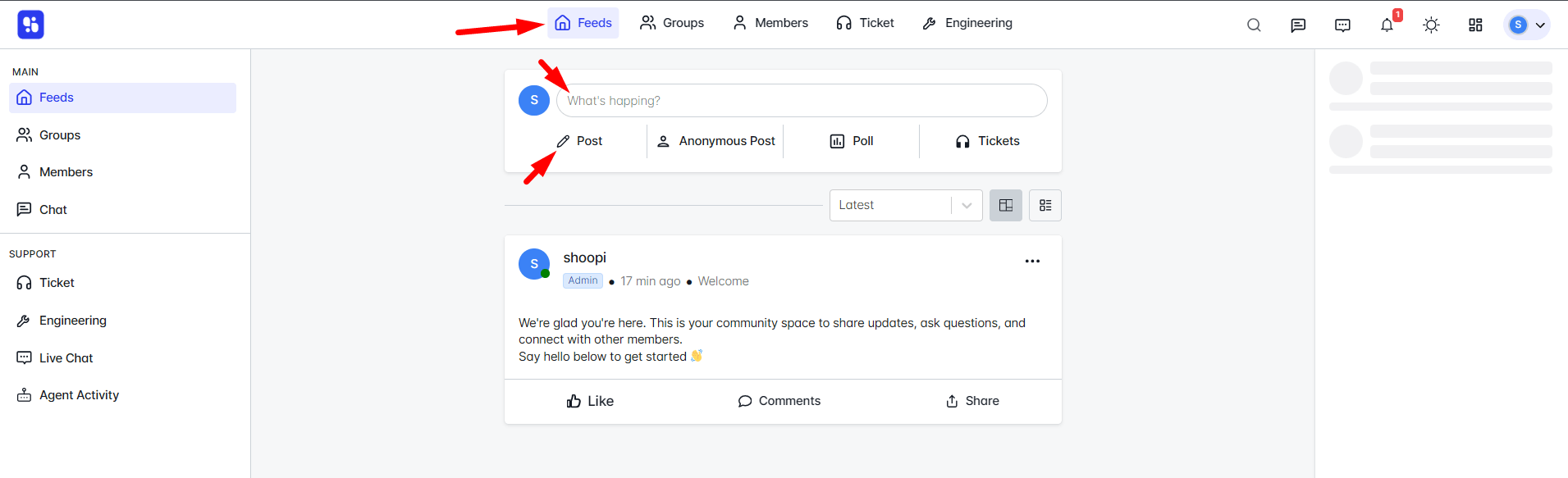Open the apps grid icon in header
Viewport: 1568px width, 478px height.
(1475, 25)
